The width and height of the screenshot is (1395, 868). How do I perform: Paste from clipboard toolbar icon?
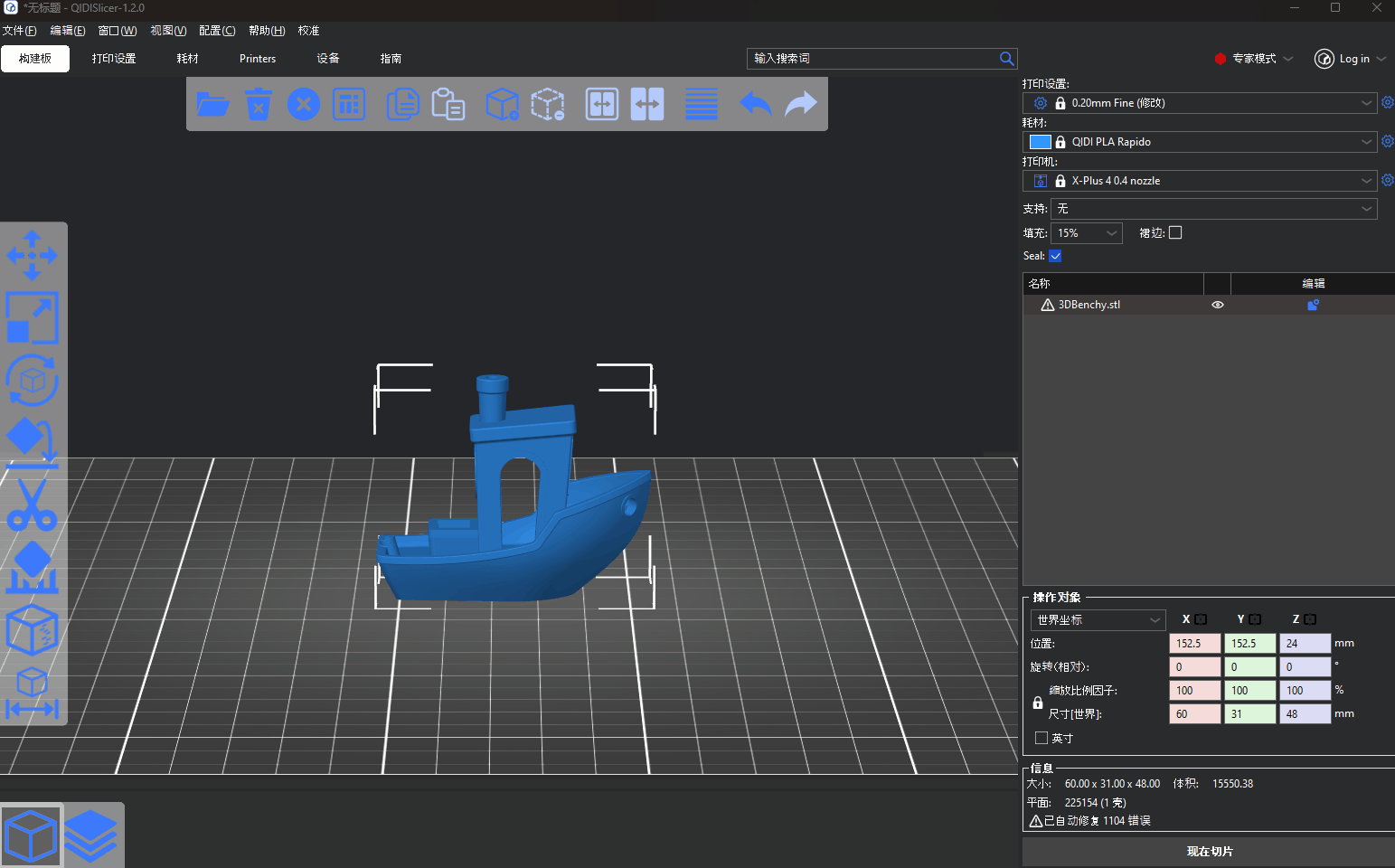(448, 104)
